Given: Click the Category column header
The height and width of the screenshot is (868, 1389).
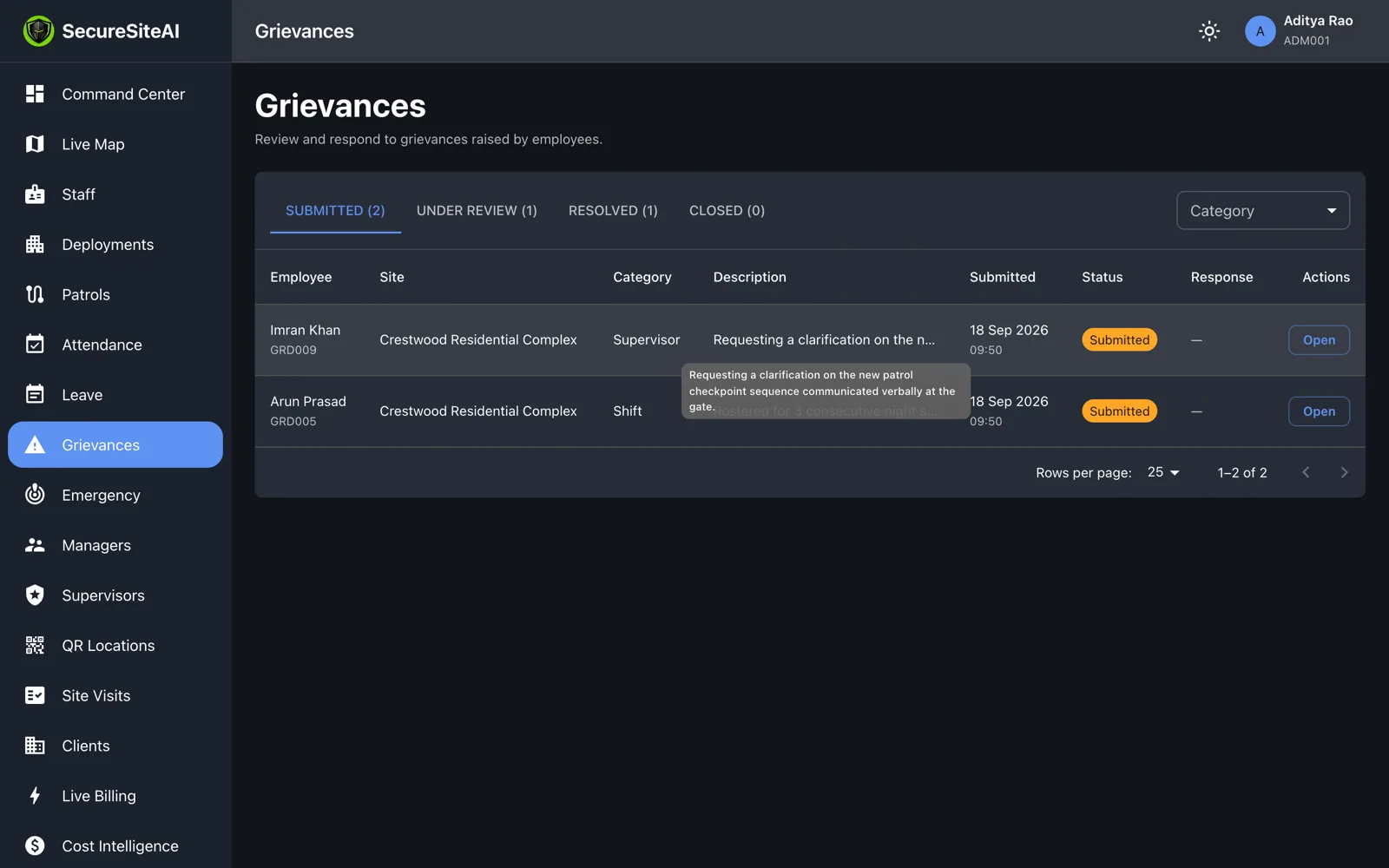Looking at the screenshot, I should (642, 277).
